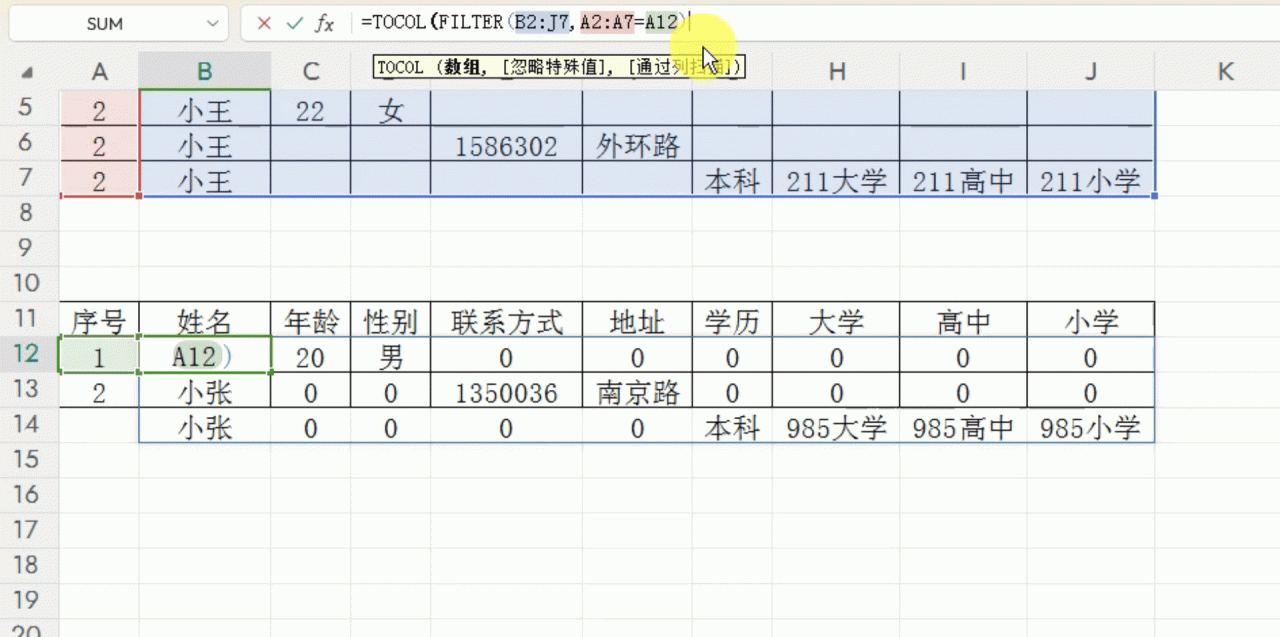This screenshot has height=637, width=1280.
Task: Click cell G7 containing 本科
Action: pos(732,181)
